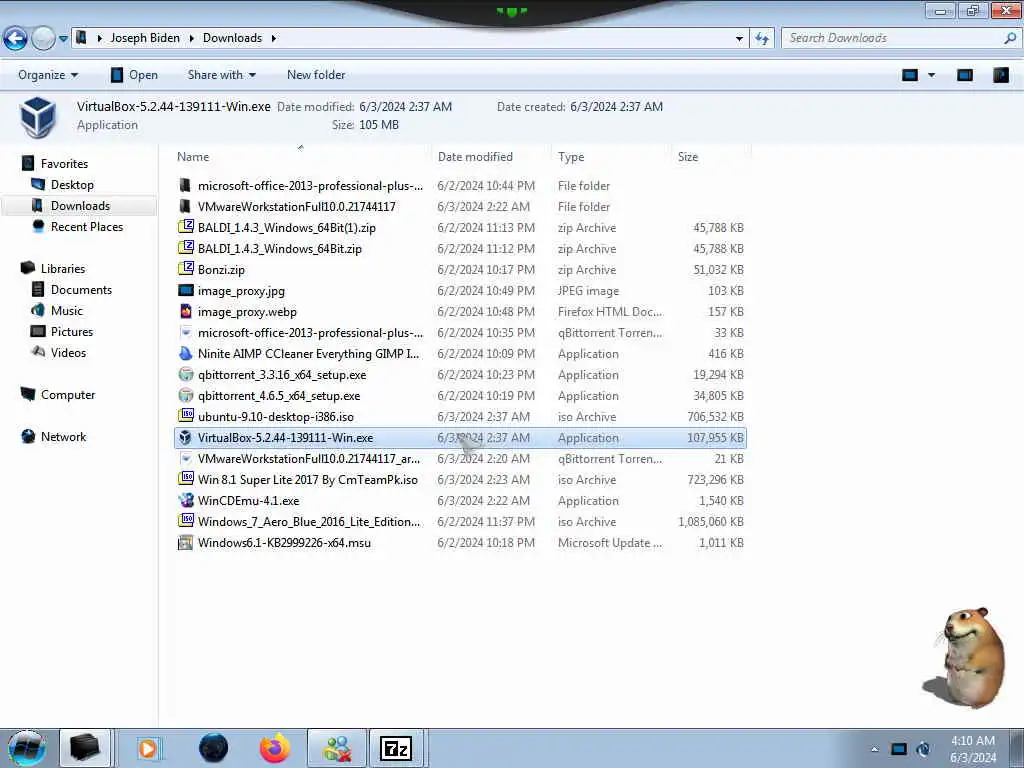Open Documents library
Viewport: 1024px width, 768px height.
81,289
